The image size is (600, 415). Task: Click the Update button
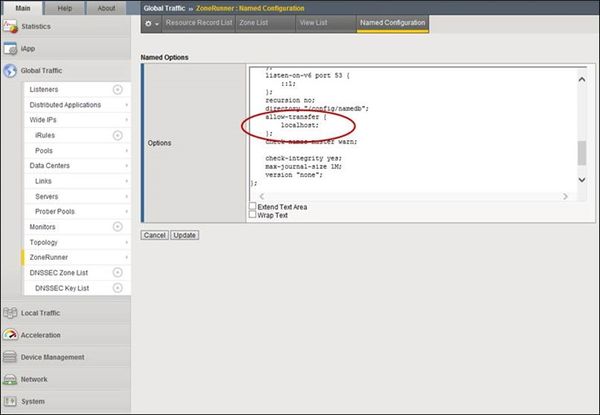(184, 235)
